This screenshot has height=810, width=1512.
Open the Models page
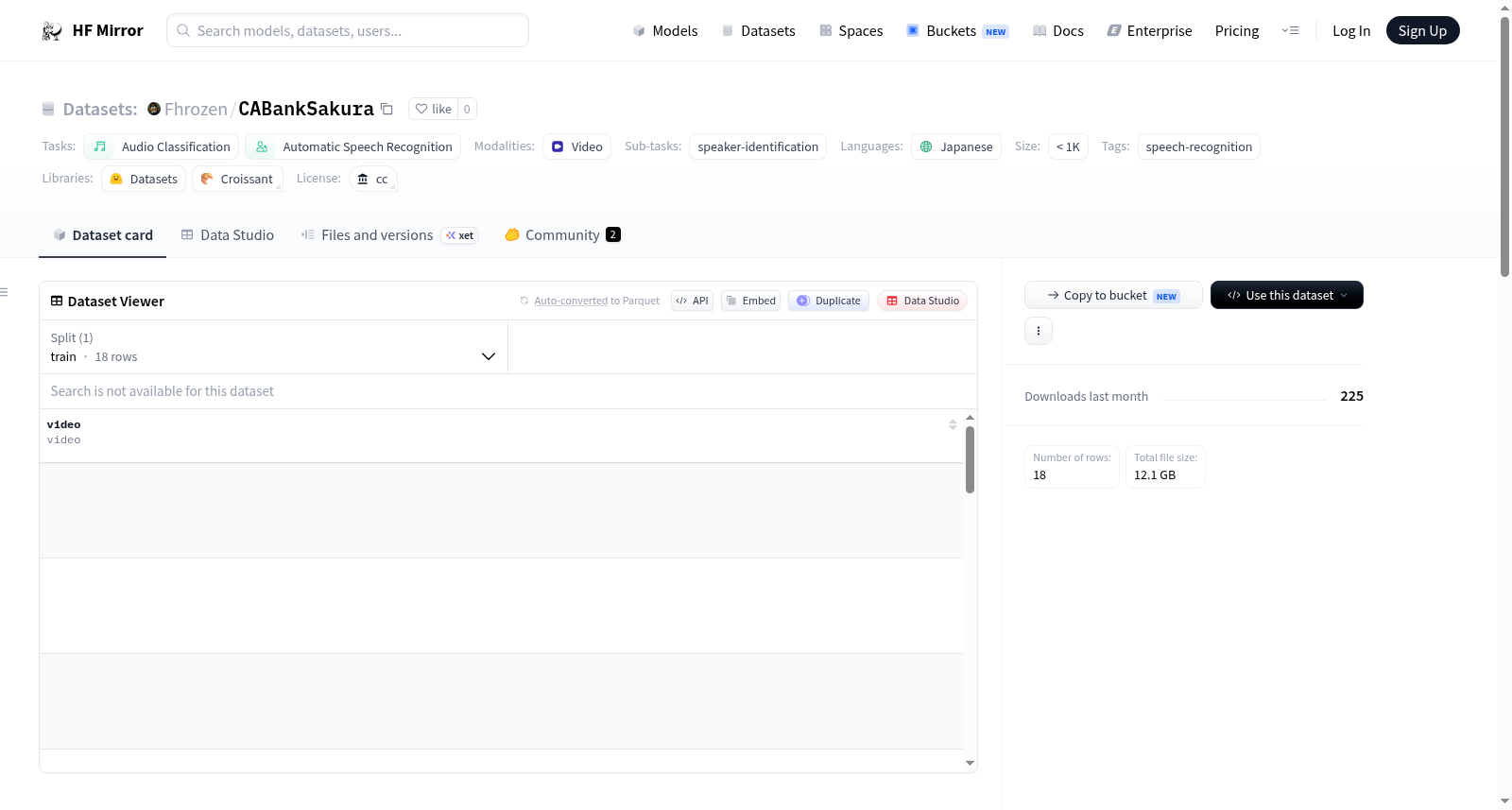pyautogui.click(x=665, y=30)
